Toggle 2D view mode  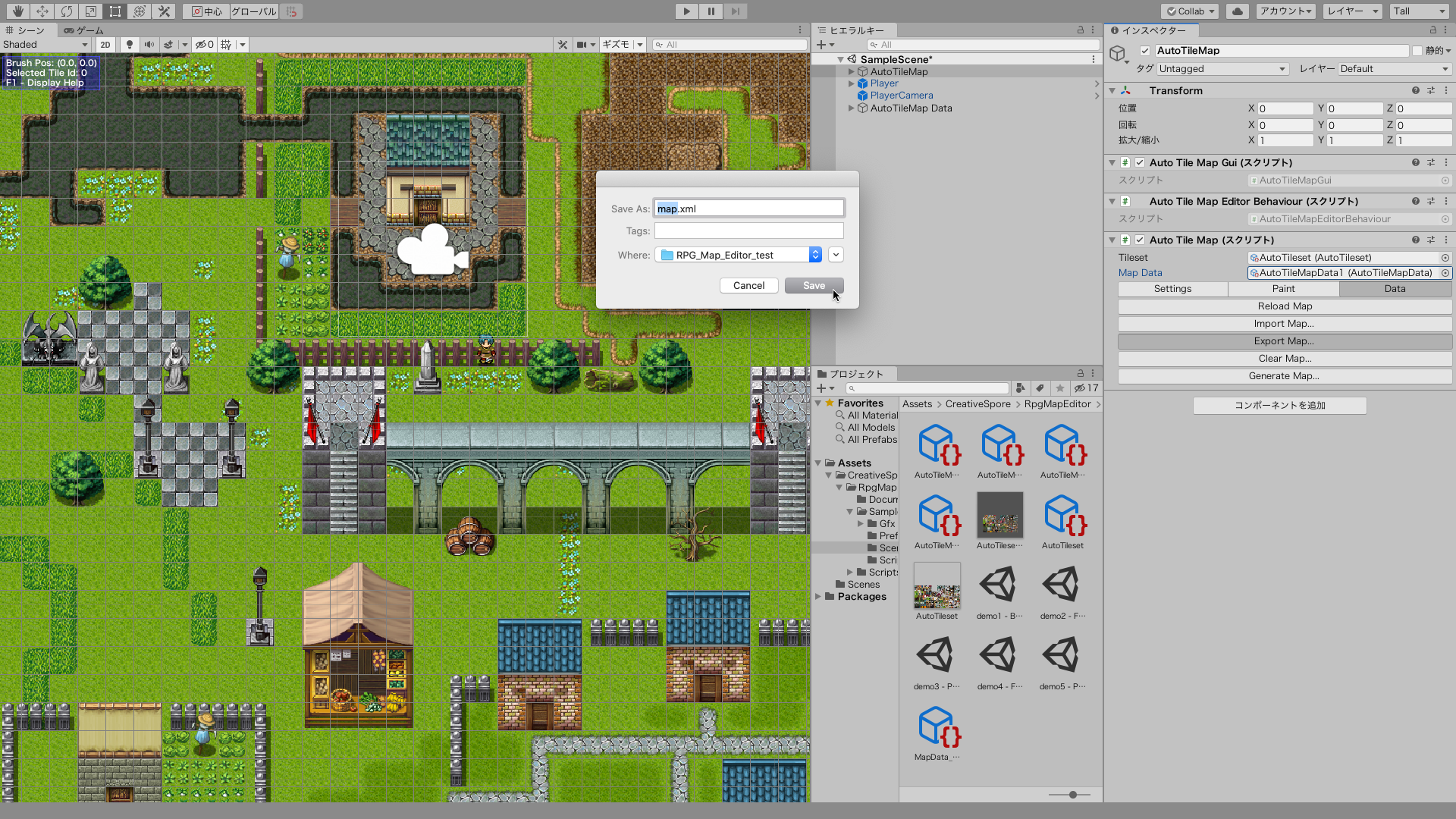[105, 45]
